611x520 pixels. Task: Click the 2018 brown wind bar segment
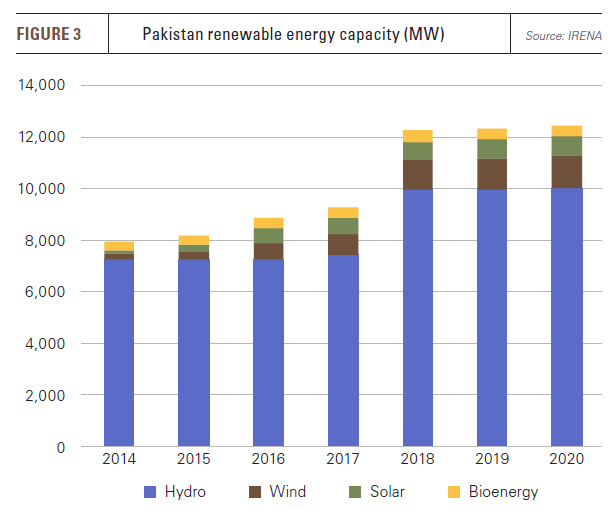[x=417, y=174]
